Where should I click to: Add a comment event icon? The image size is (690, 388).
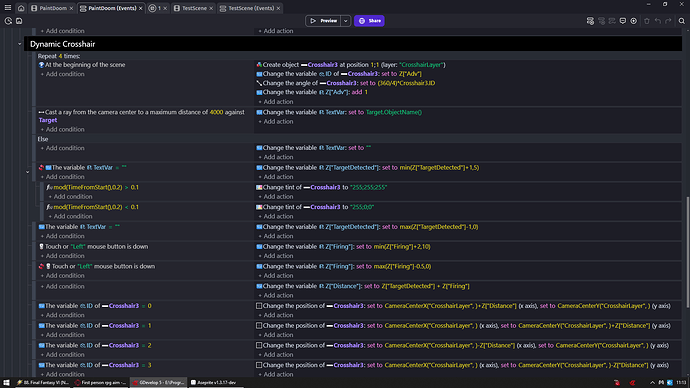click(623, 21)
